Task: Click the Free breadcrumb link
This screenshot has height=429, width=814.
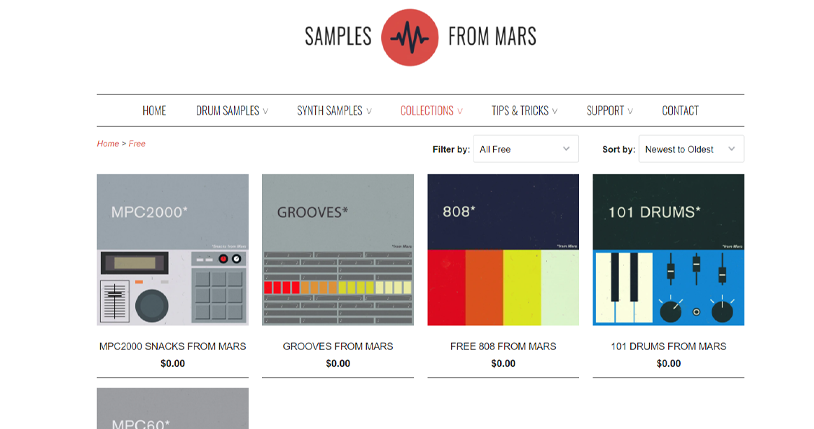Action: click(137, 144)
